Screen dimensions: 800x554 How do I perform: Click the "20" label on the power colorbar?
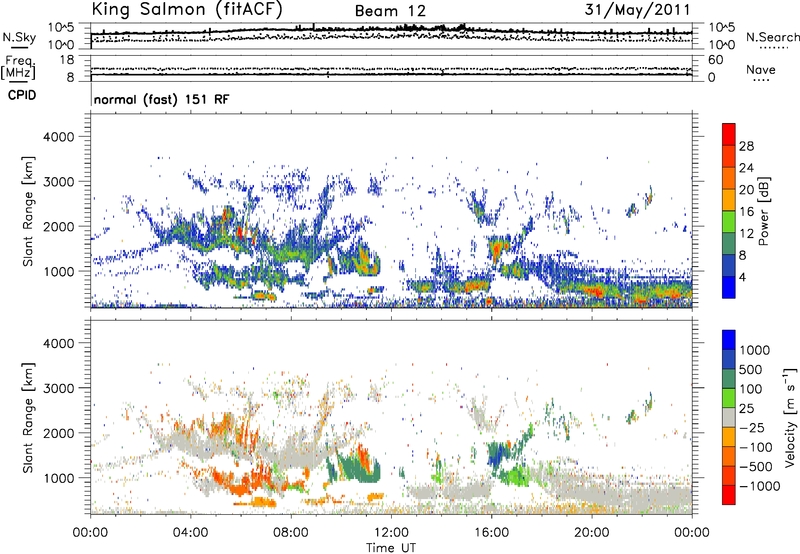(746, 190)
